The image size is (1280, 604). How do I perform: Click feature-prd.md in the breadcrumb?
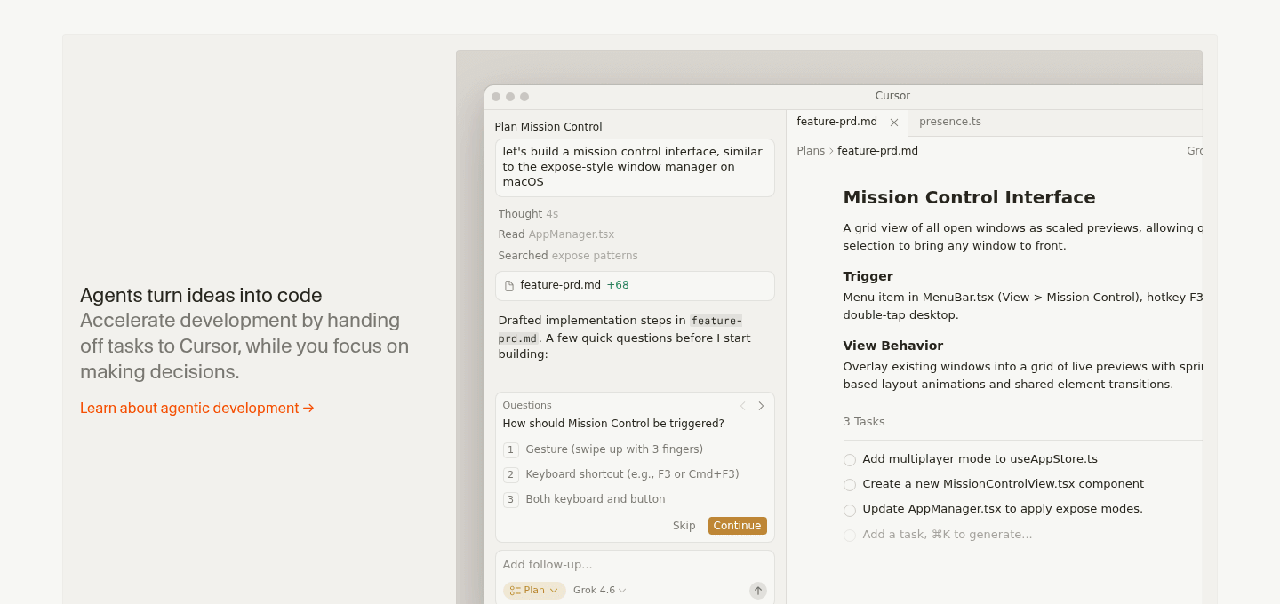pyautogui.click(x=877, y=151)
